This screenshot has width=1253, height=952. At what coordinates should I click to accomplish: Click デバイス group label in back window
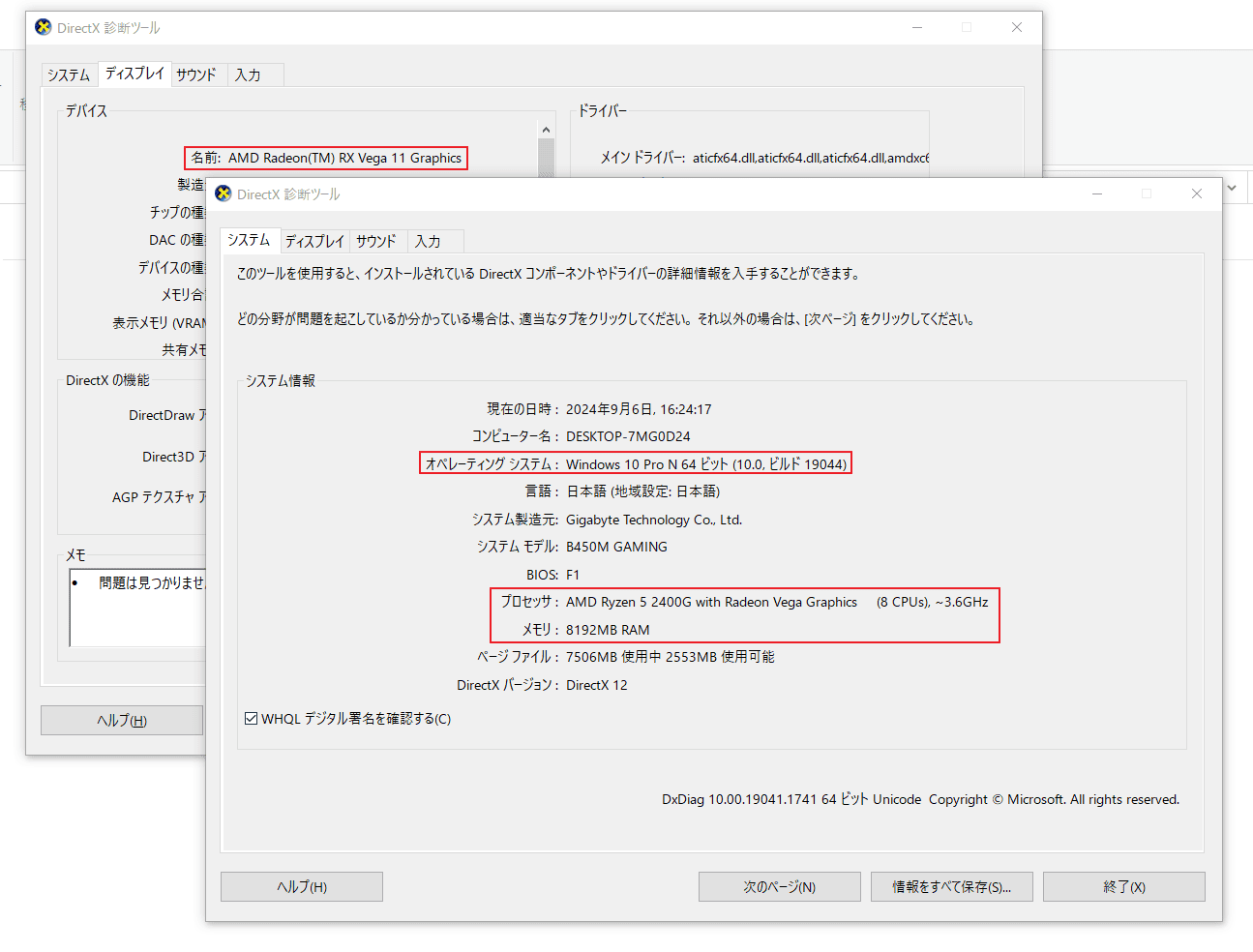click(86, 111)
